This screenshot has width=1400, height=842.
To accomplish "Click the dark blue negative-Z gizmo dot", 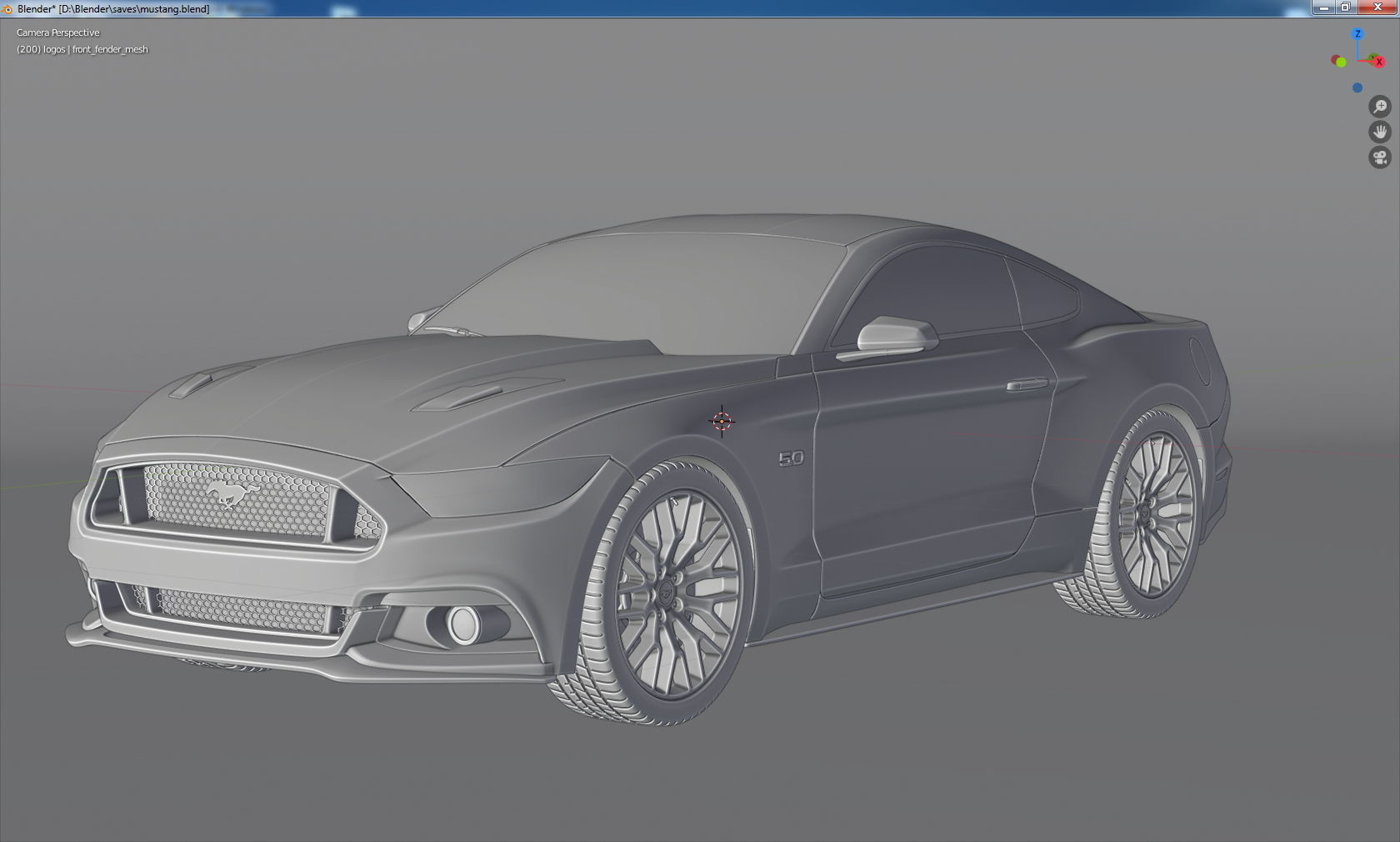I will pyautogui.click(x=1357, y=88).
